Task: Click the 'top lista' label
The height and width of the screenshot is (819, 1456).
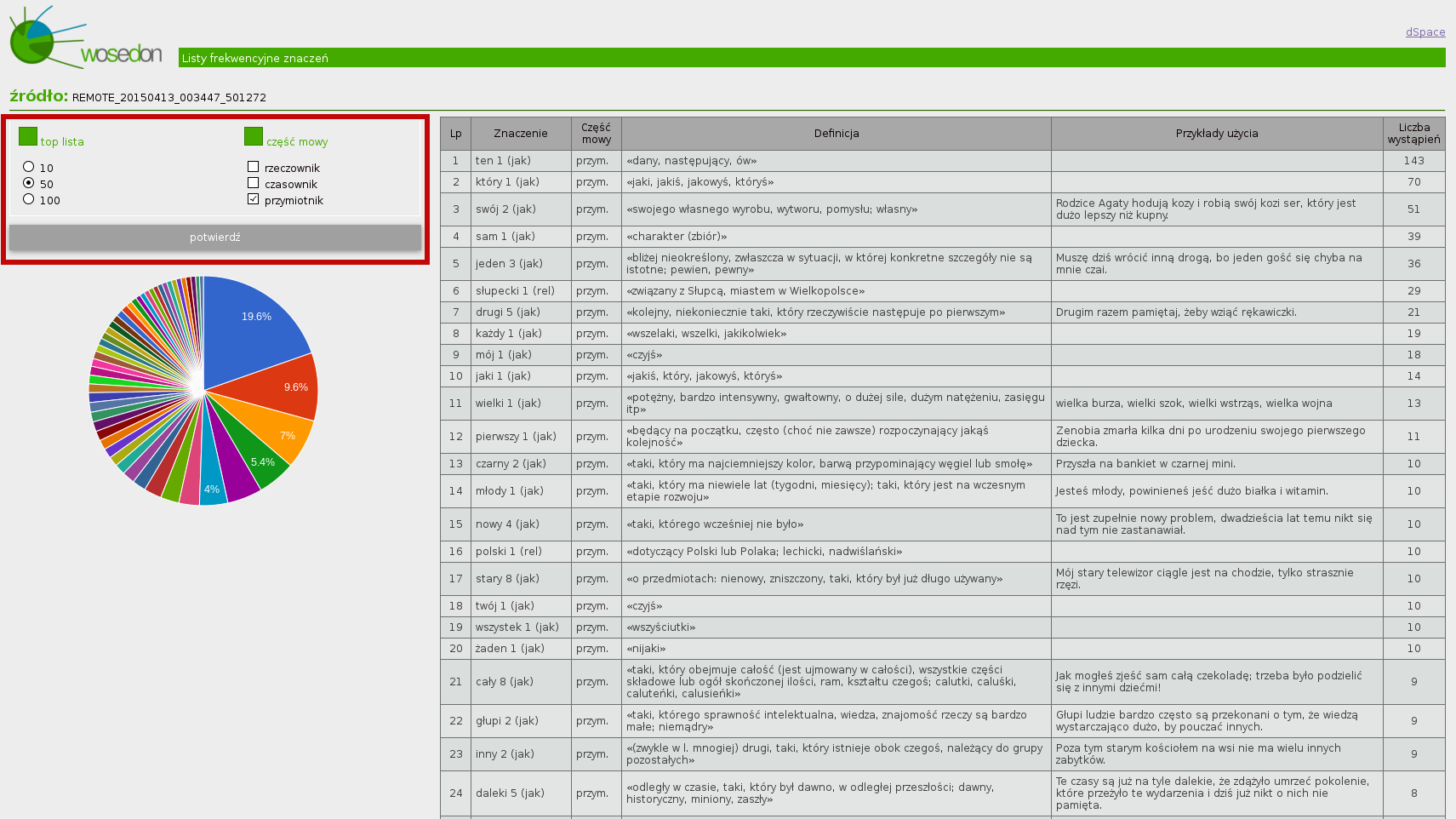Action: (x=62, y=142)
